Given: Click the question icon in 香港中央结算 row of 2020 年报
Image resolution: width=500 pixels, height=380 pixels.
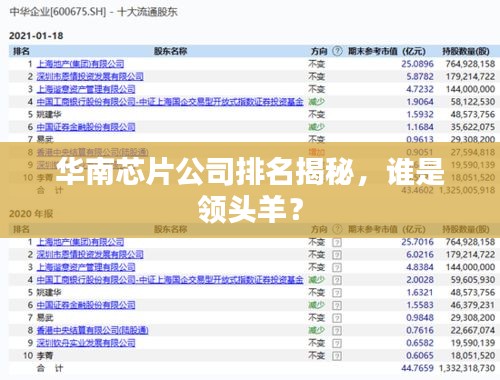Looking at the screenshot, I should (x=337, y=331).
